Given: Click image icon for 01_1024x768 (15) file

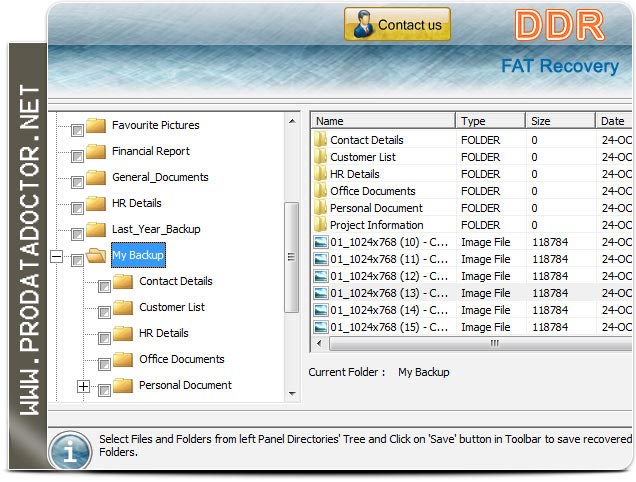Looking at the screenshot, I should point(321,327).
